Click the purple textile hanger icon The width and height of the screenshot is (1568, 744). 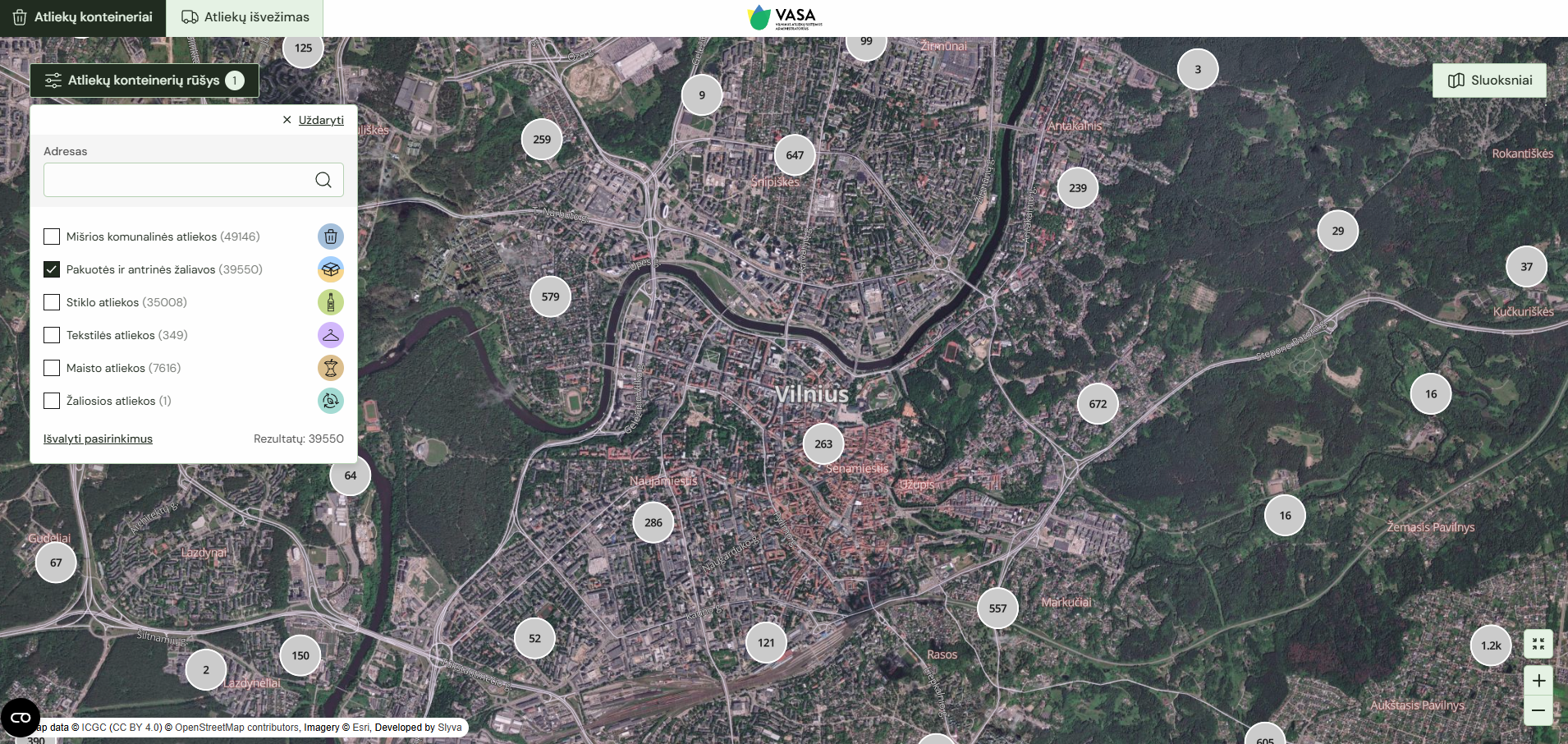coord(330,335)
